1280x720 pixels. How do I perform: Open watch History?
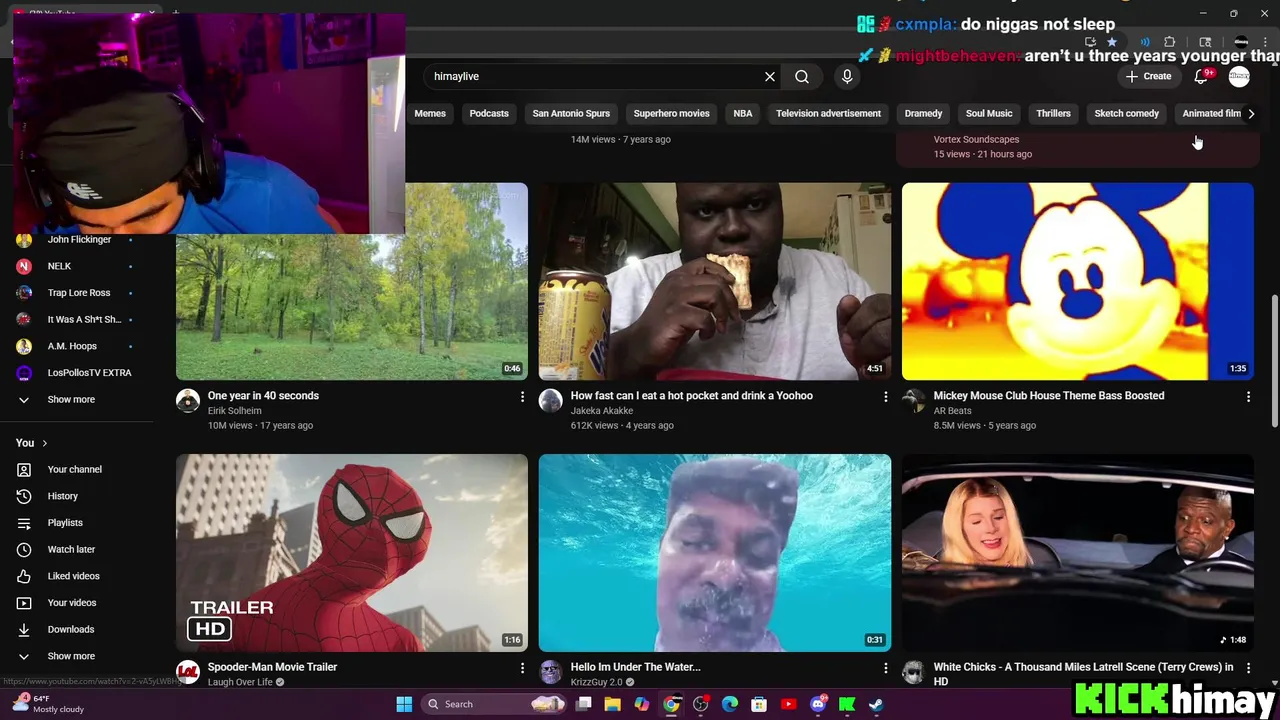click(62, 496)
